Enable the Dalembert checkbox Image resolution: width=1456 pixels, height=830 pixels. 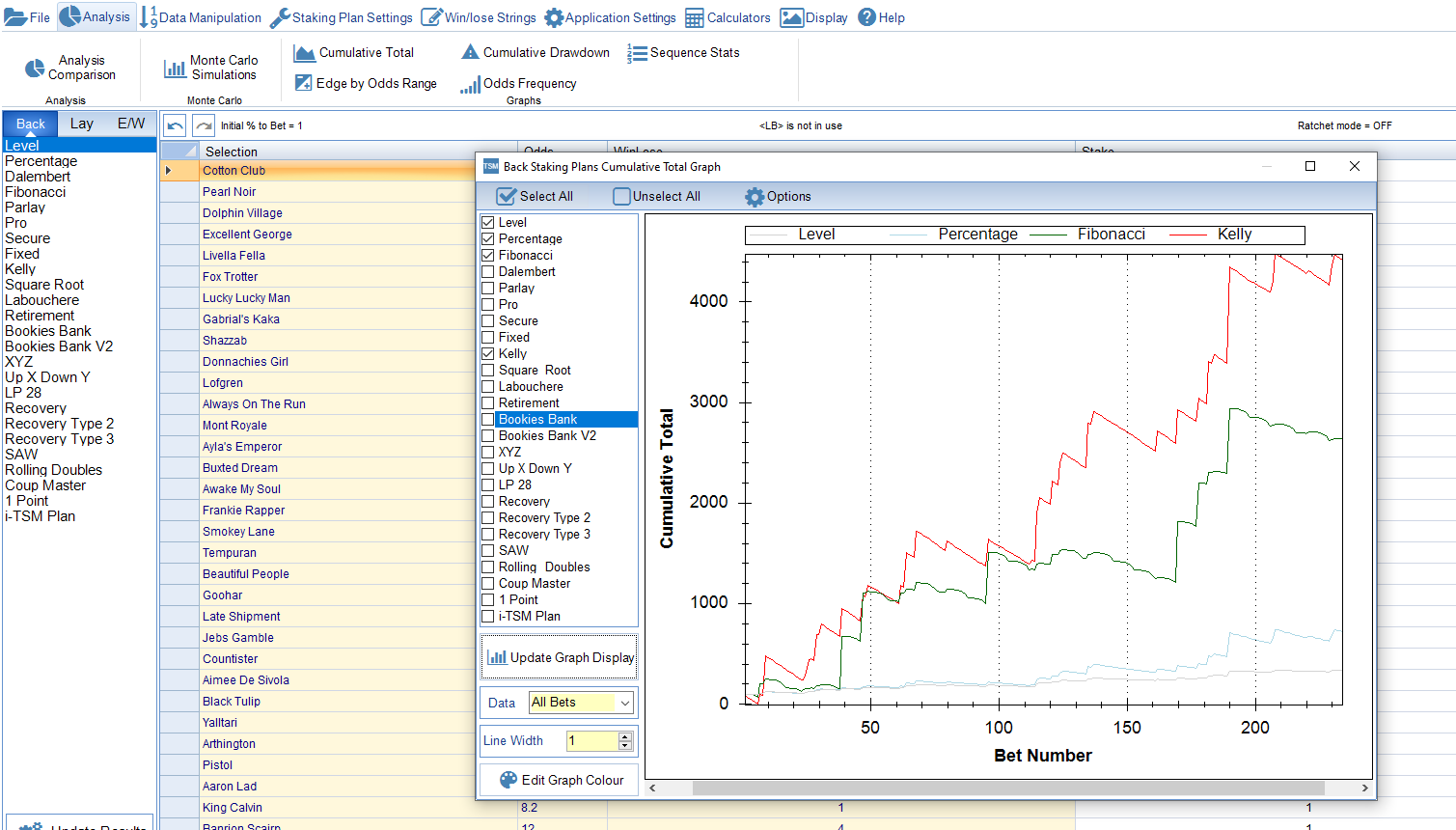pos(488,272)
